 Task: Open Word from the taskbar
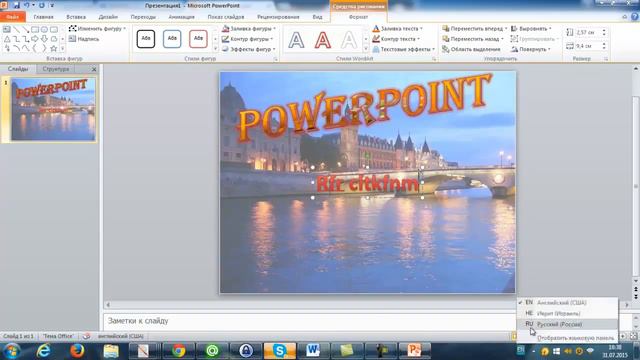(x=313, y=351)
